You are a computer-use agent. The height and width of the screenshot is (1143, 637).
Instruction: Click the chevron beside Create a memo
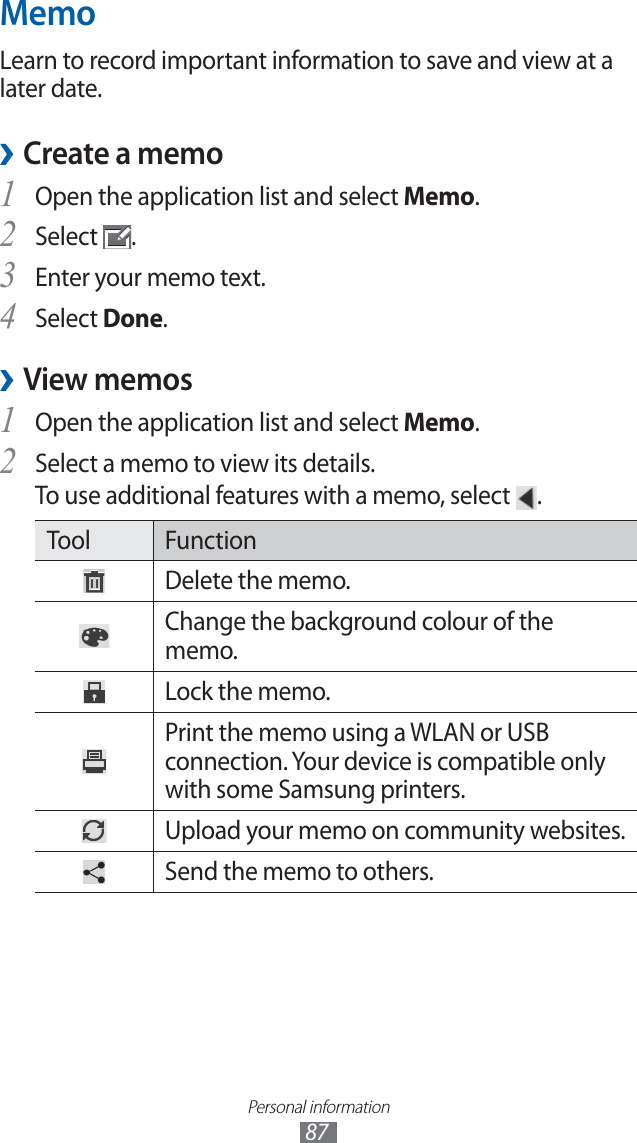pyautogui.click(x=8, y=155)
